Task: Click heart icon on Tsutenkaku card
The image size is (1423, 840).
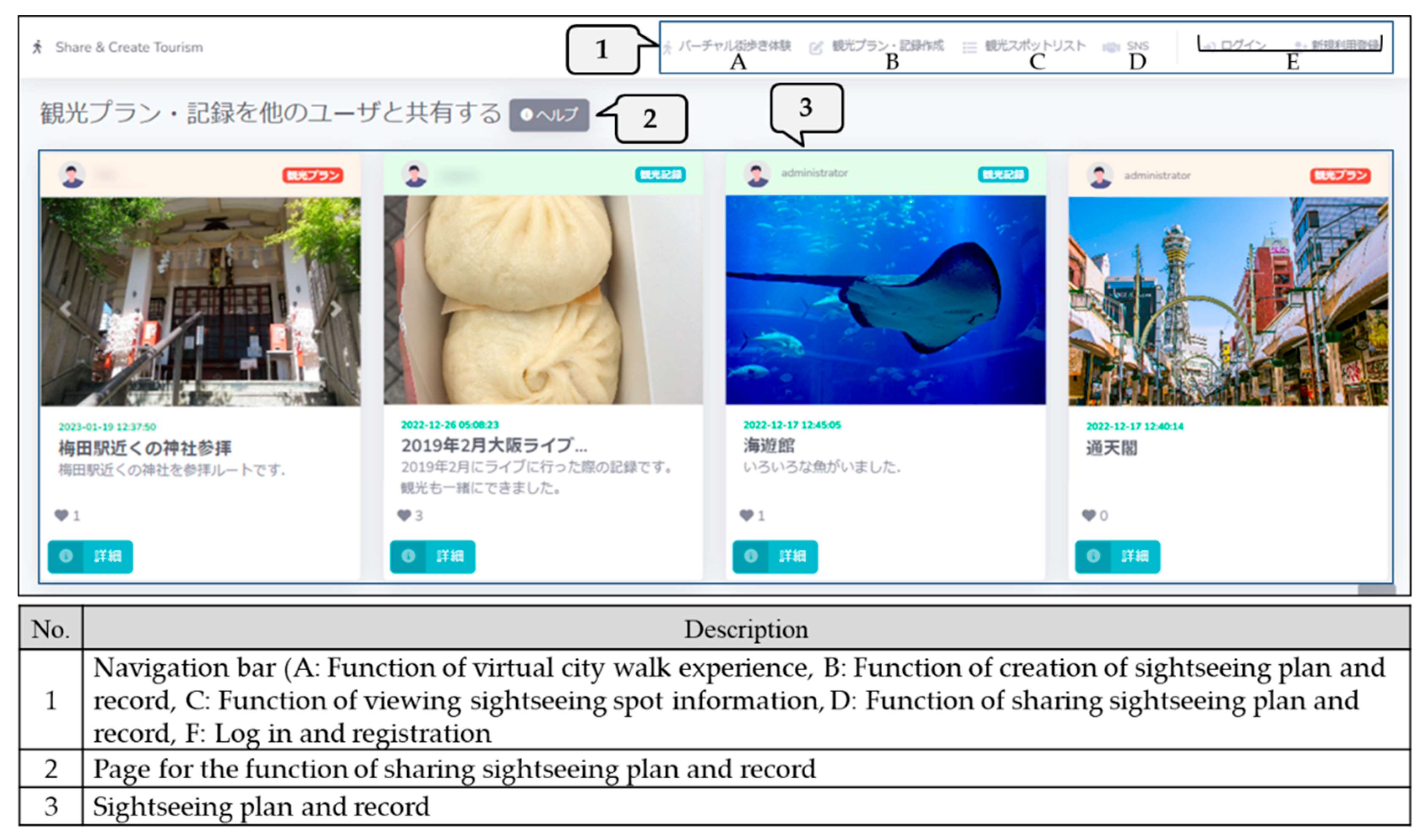Action: tap(1088, 515)
